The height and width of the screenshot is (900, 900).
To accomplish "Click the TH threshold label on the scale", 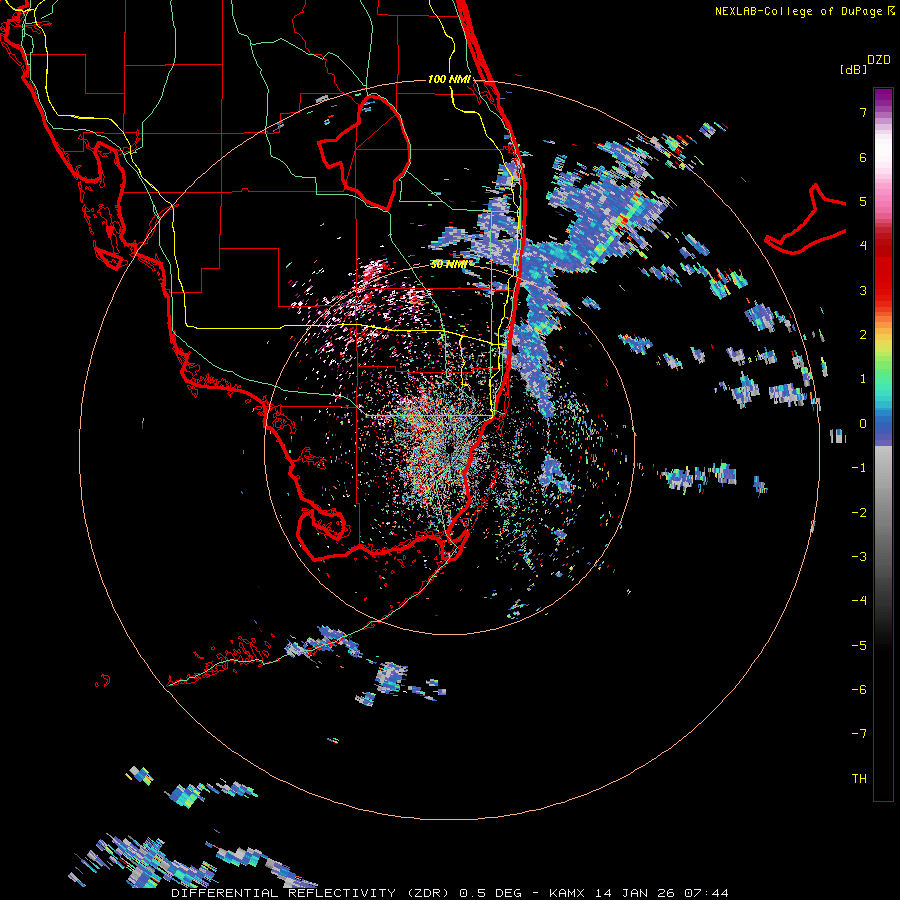I will (x=859, y=779).
